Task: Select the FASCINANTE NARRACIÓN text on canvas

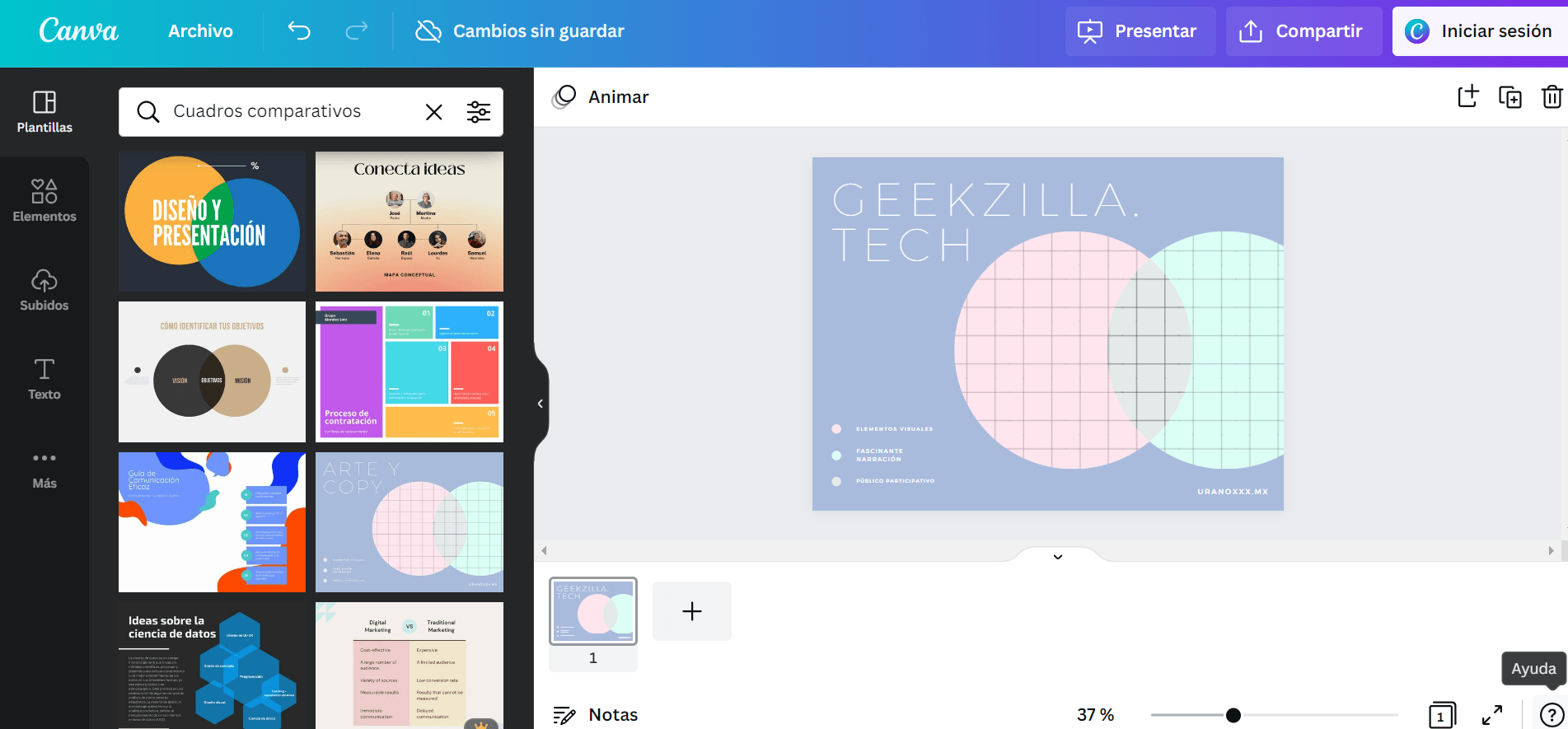Action: click(879, 456)
